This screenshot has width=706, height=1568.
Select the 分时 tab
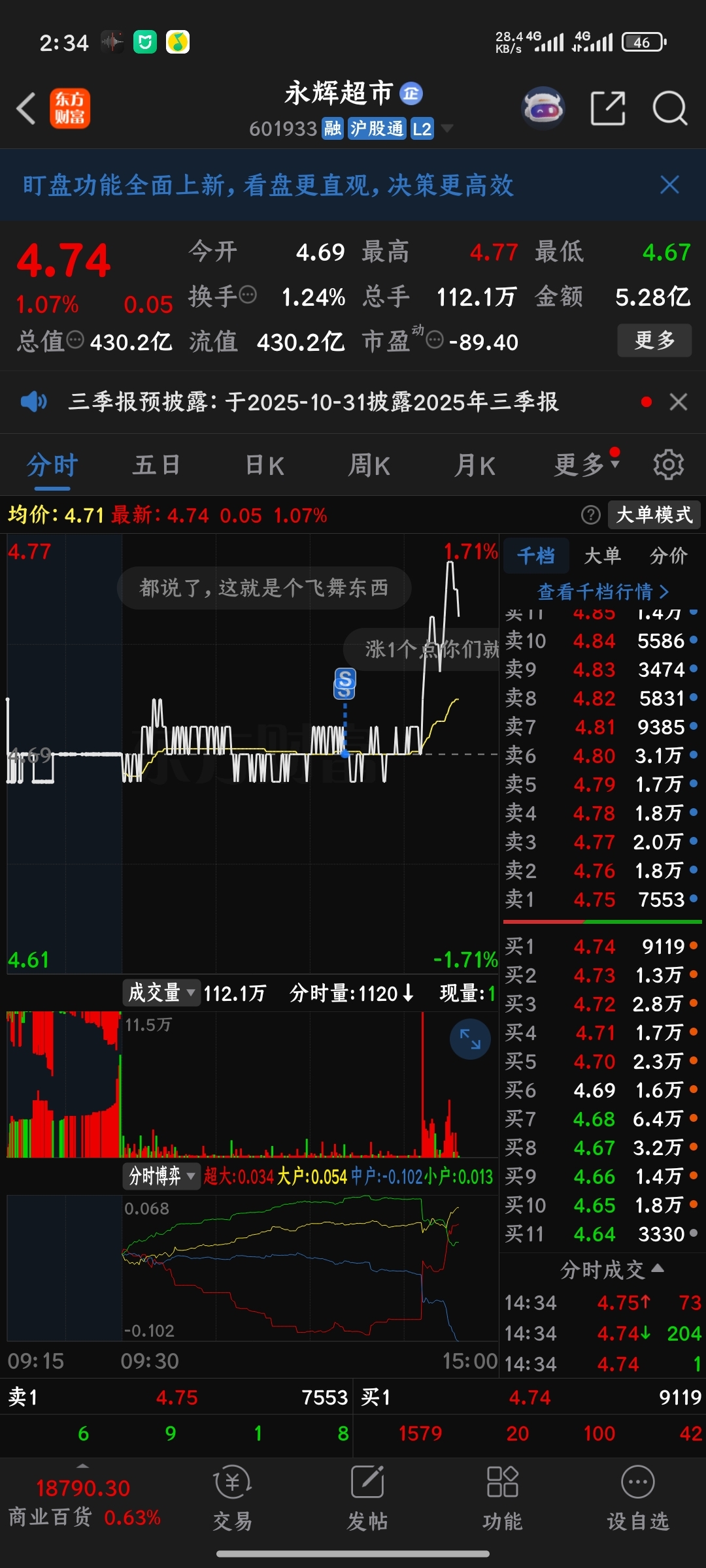tap(52, 465)
